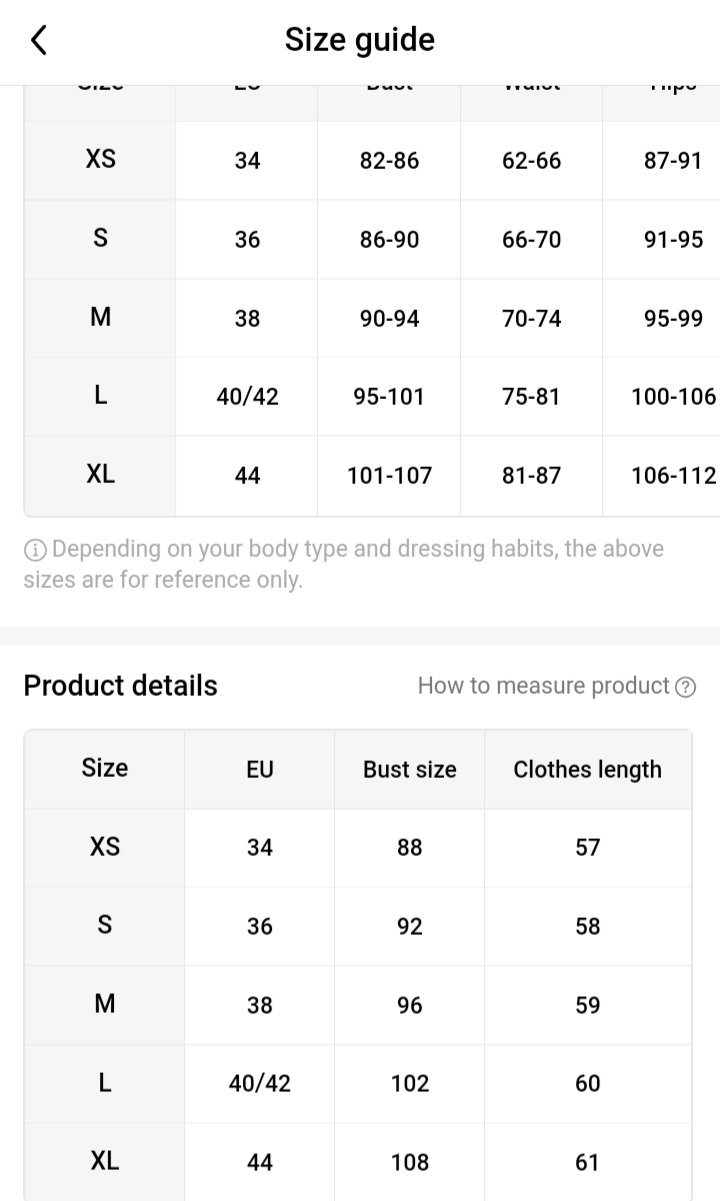Tap bust size 102 in Product details
720x1201 pixels.
point(409,1083)
